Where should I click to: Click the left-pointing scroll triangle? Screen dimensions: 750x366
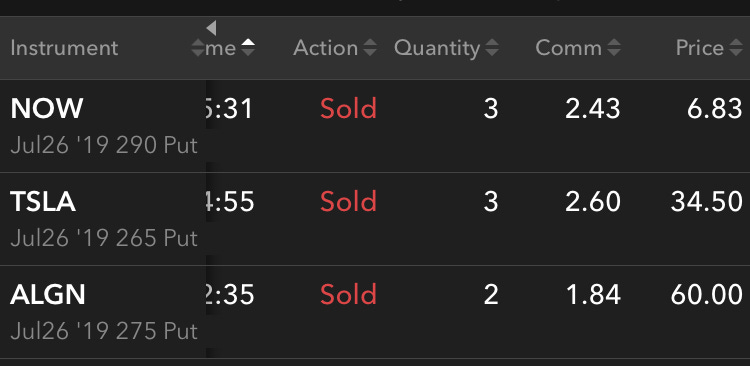[211, 28]
